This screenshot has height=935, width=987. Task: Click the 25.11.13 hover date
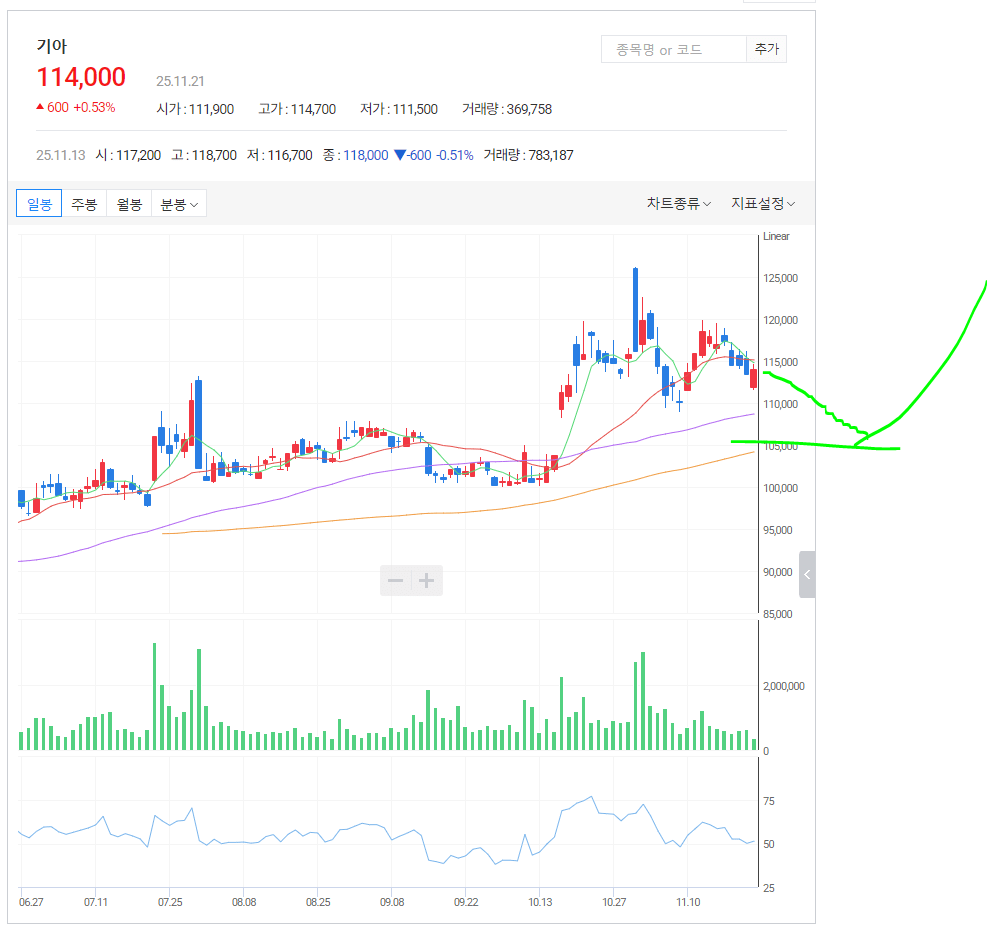[x=60, y=155]
